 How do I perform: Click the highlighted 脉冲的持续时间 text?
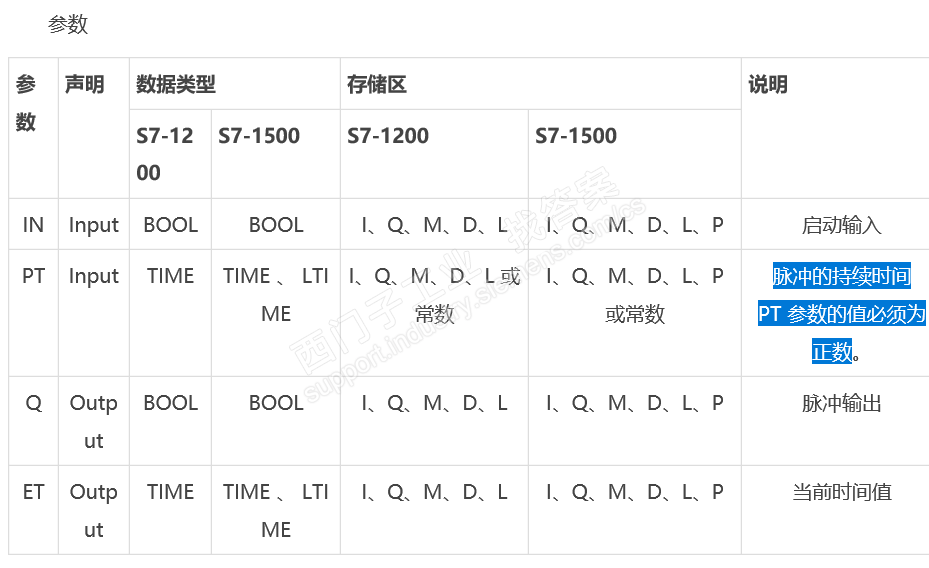coord(841,277)
